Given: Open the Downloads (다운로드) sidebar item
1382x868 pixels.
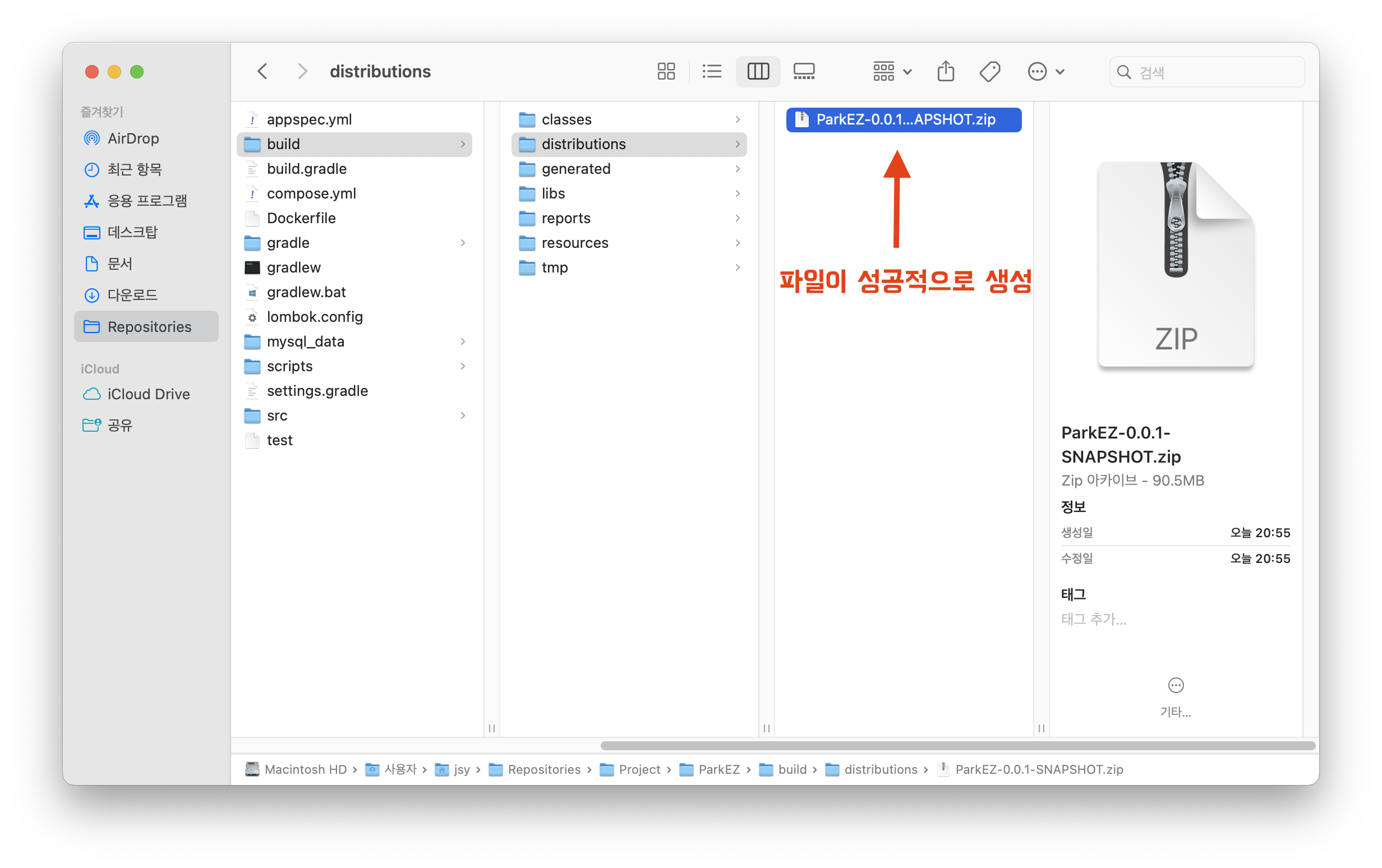Looking at the screenshot, I should [x=132, y=295].
